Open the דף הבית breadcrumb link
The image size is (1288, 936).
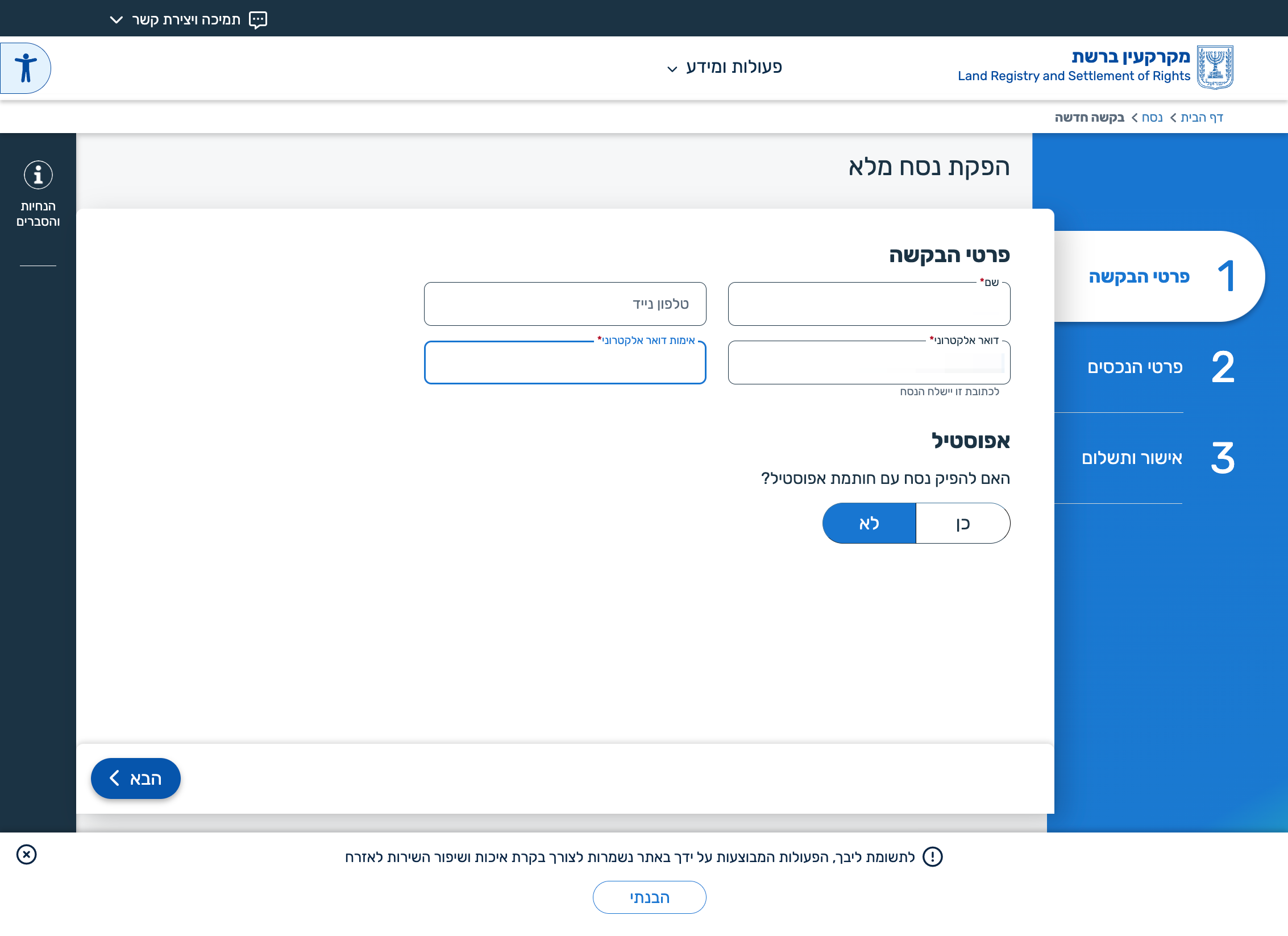[1202, 117]
